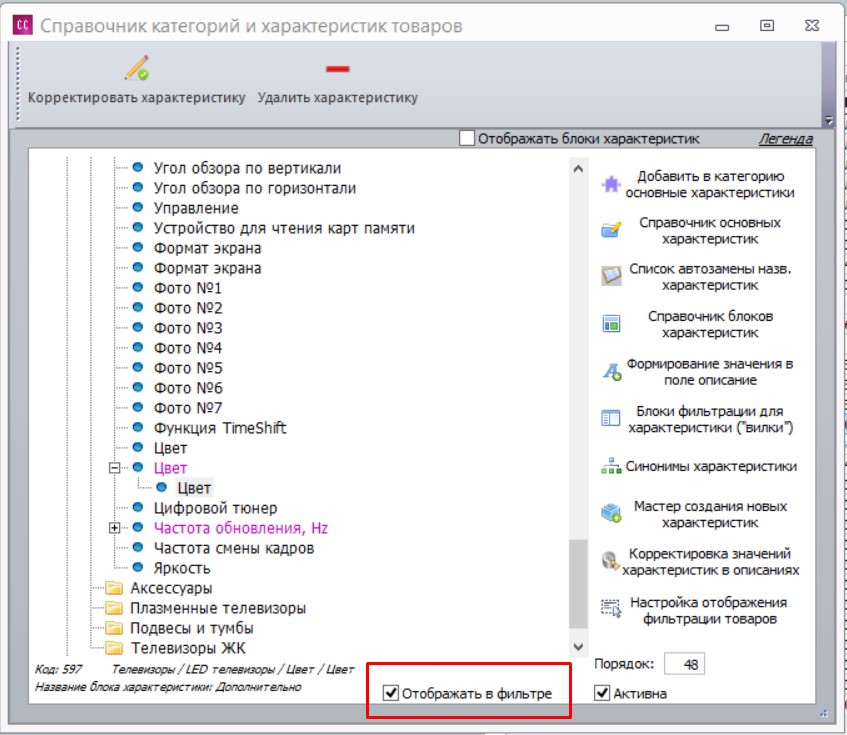Click Удалить характеристику label
The image size is (847, 735).
pos(338,98)
